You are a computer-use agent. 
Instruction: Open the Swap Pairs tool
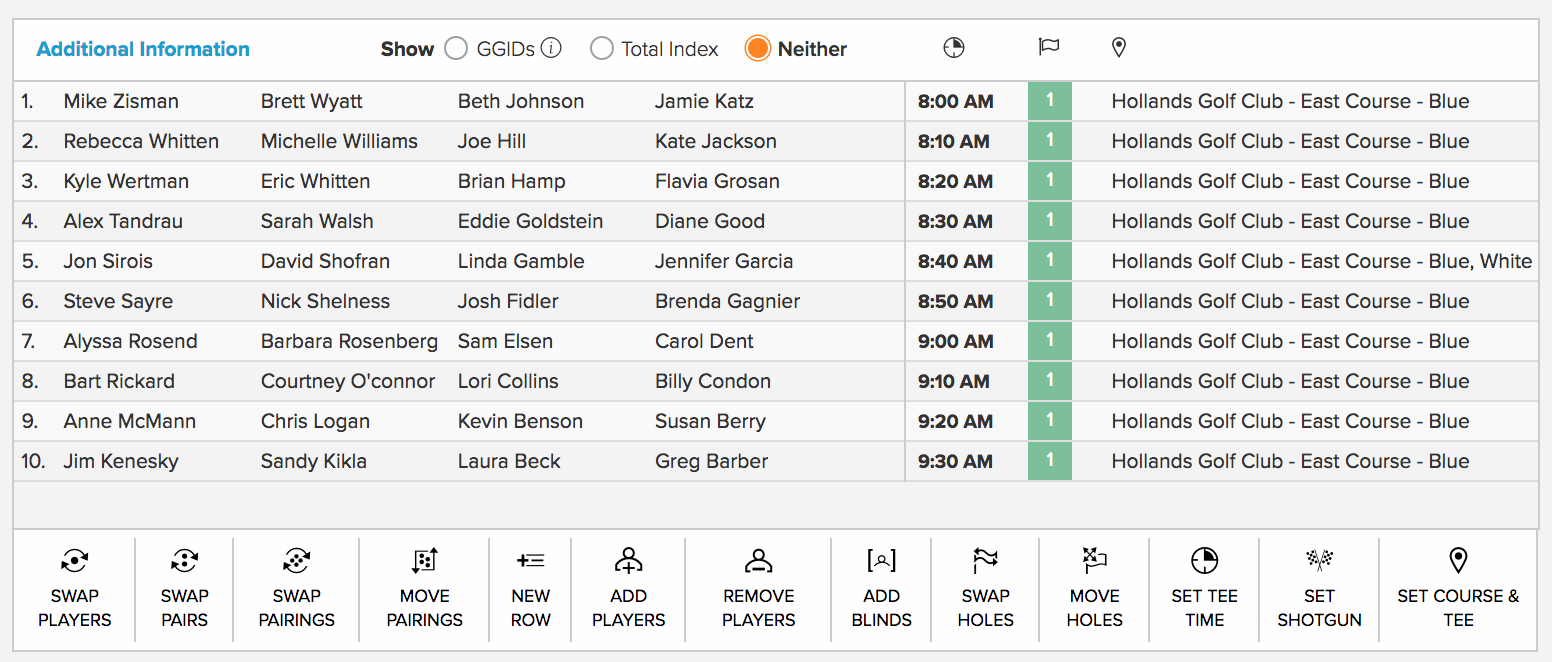click(x=183, y=588)
